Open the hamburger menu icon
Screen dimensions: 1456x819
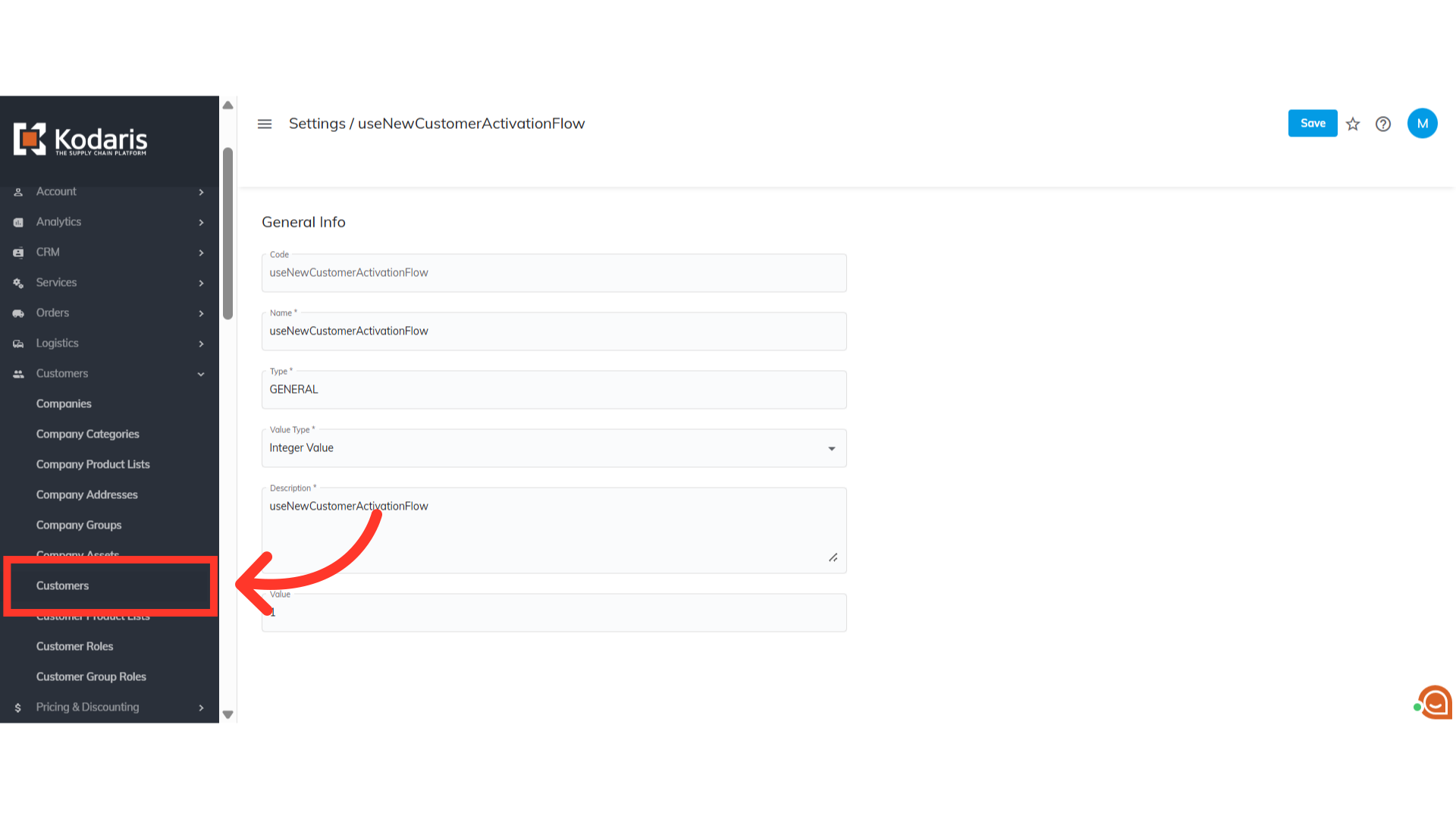point(265,124)
